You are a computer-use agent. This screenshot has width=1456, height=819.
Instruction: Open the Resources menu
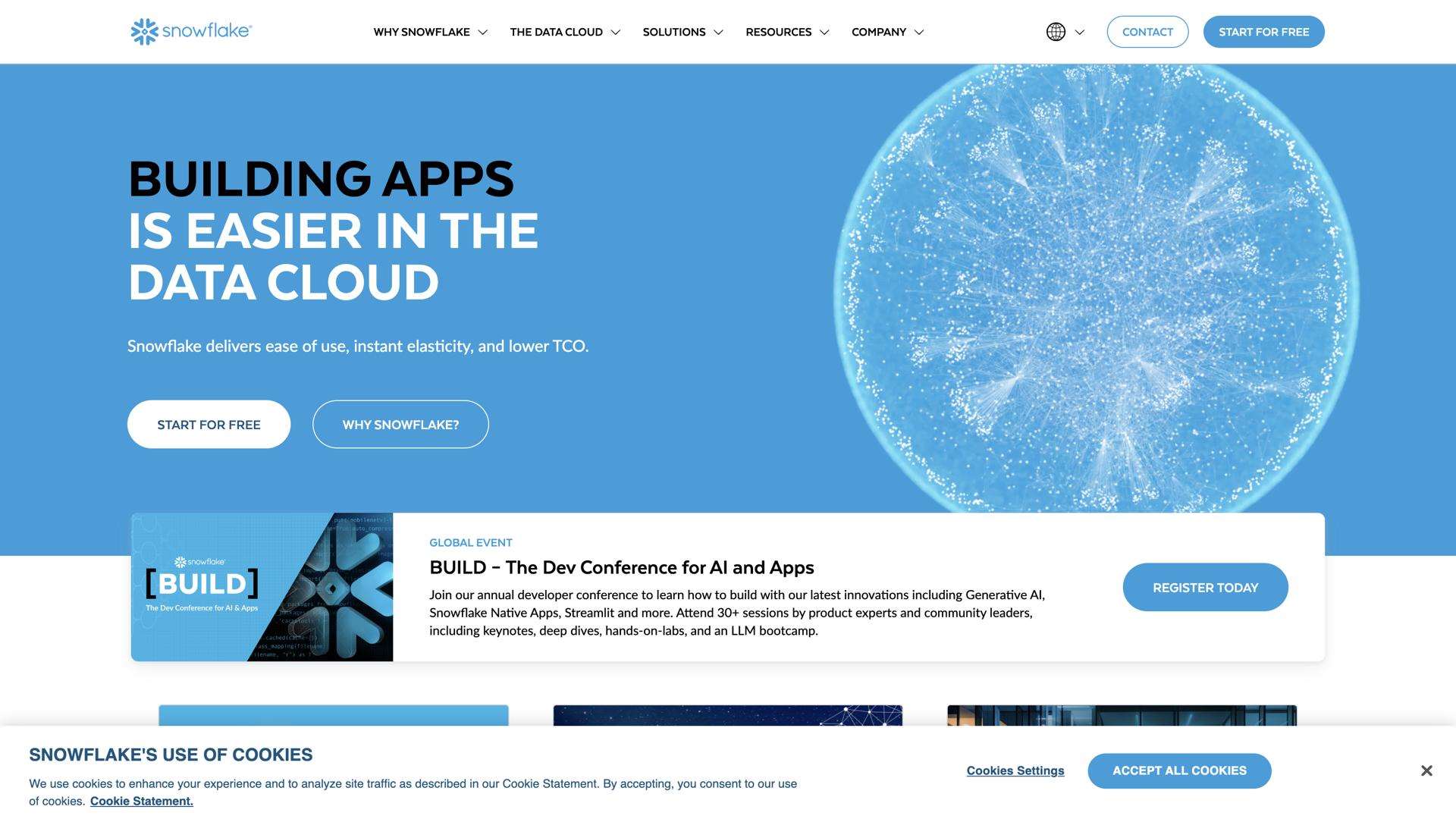[778, 32]
